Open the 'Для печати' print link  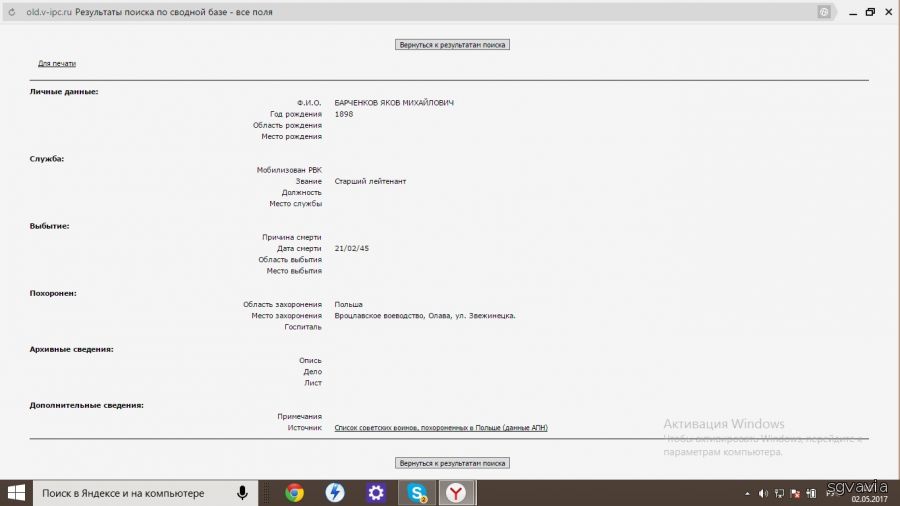57,64
